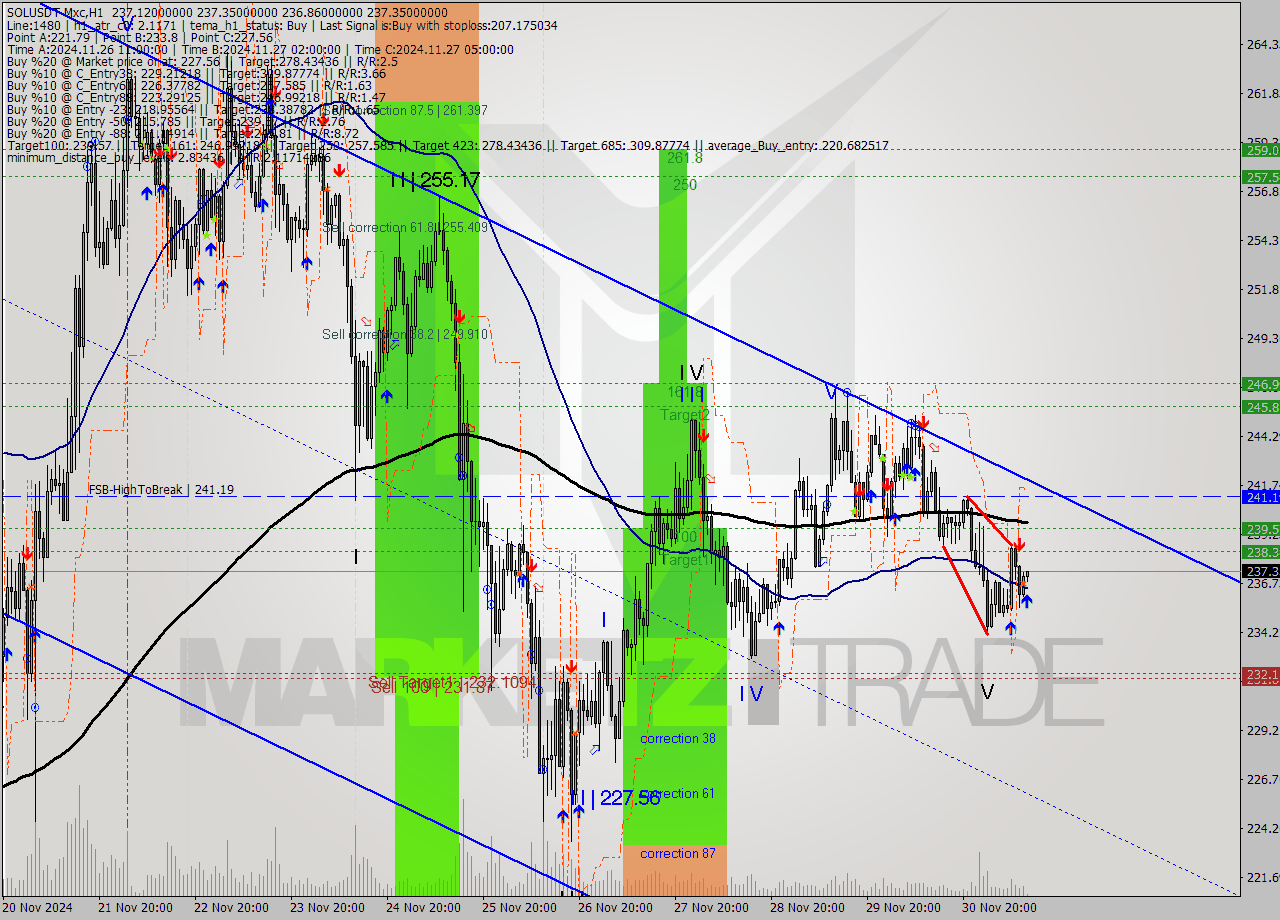Click the 'Sell correction 61.8 | 255.409' label
1280x920 pixels.
coord(405,227)
